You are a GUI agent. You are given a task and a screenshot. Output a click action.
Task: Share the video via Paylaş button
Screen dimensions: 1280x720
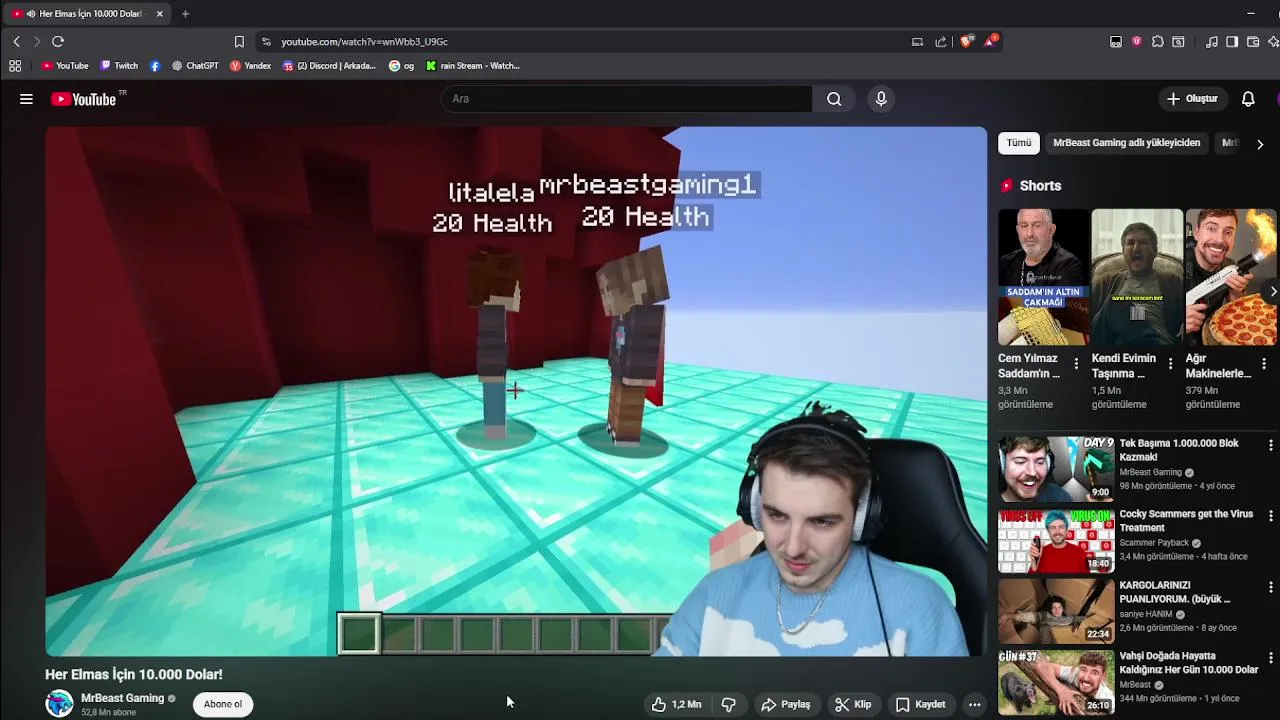[x=785, y=704]
